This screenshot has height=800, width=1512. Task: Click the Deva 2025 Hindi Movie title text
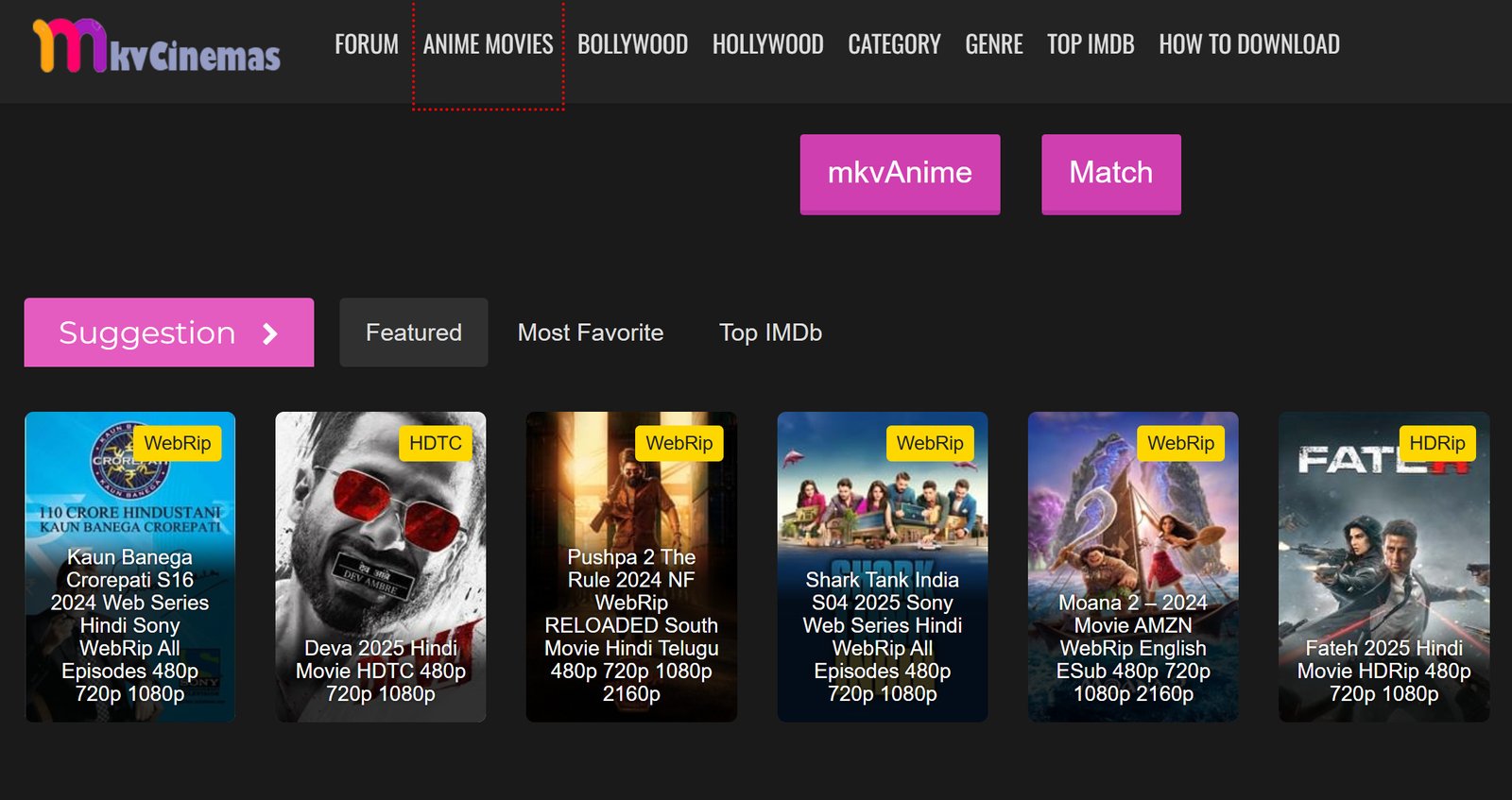pyautogui.click(x=381, y=671)
